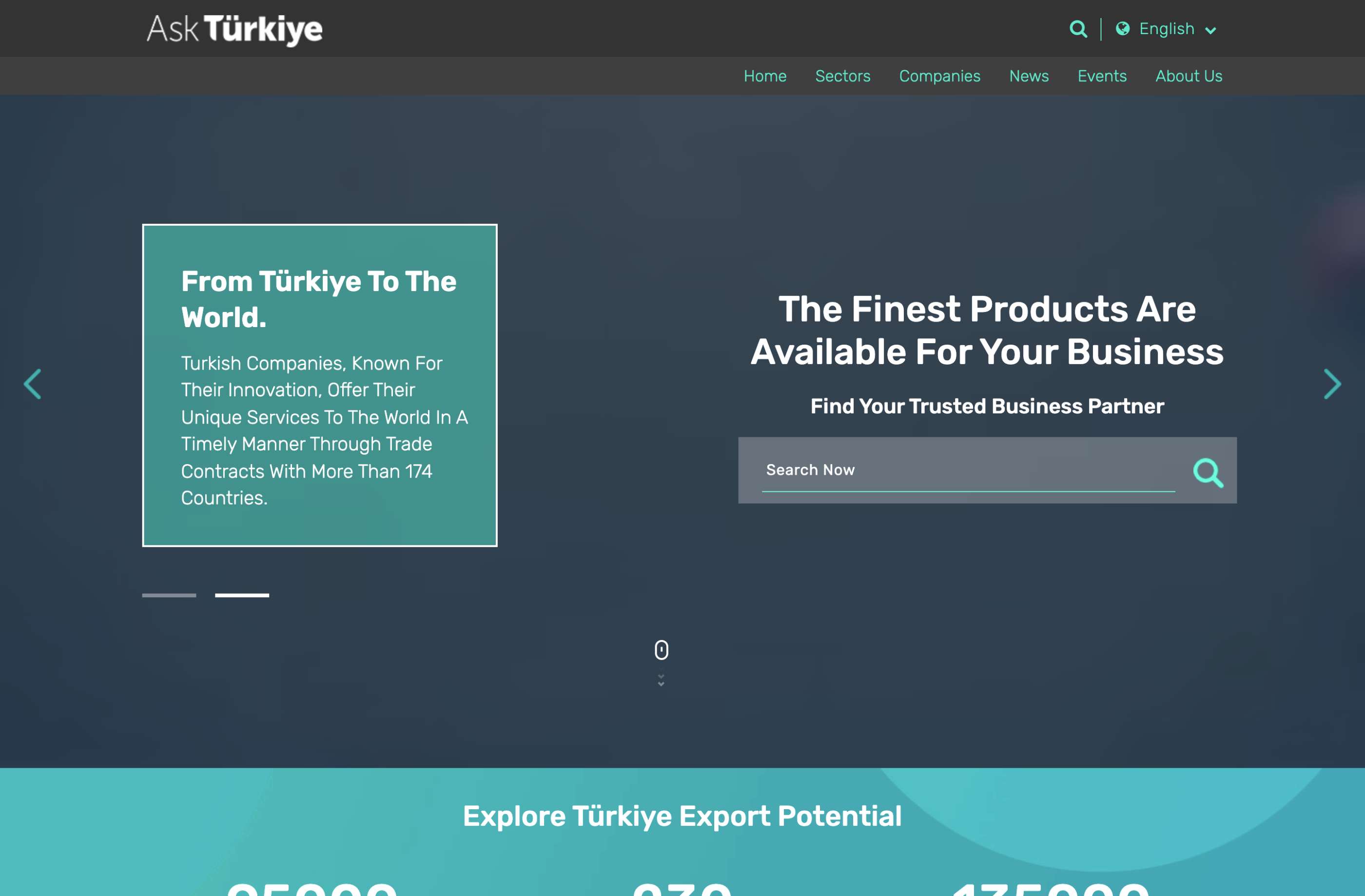The width and height of the screenshot is (1365, 896).
Task: Open the News menu item
Action: [1029, 77]
